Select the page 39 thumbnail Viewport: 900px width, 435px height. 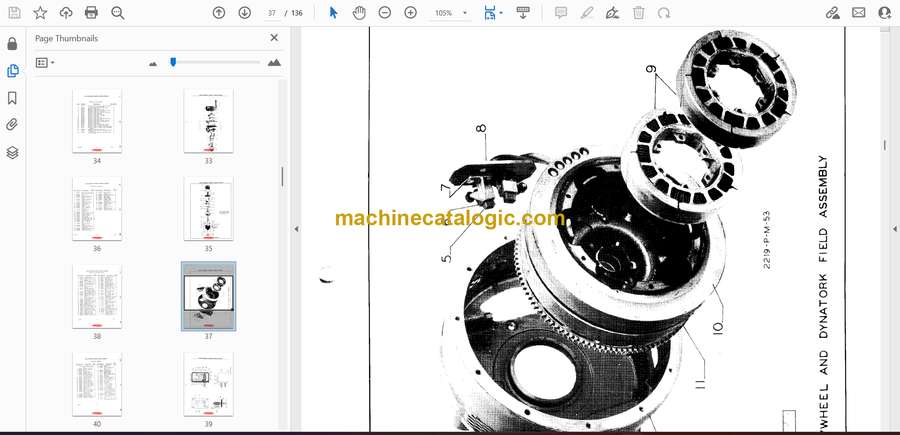coord(208,384)
